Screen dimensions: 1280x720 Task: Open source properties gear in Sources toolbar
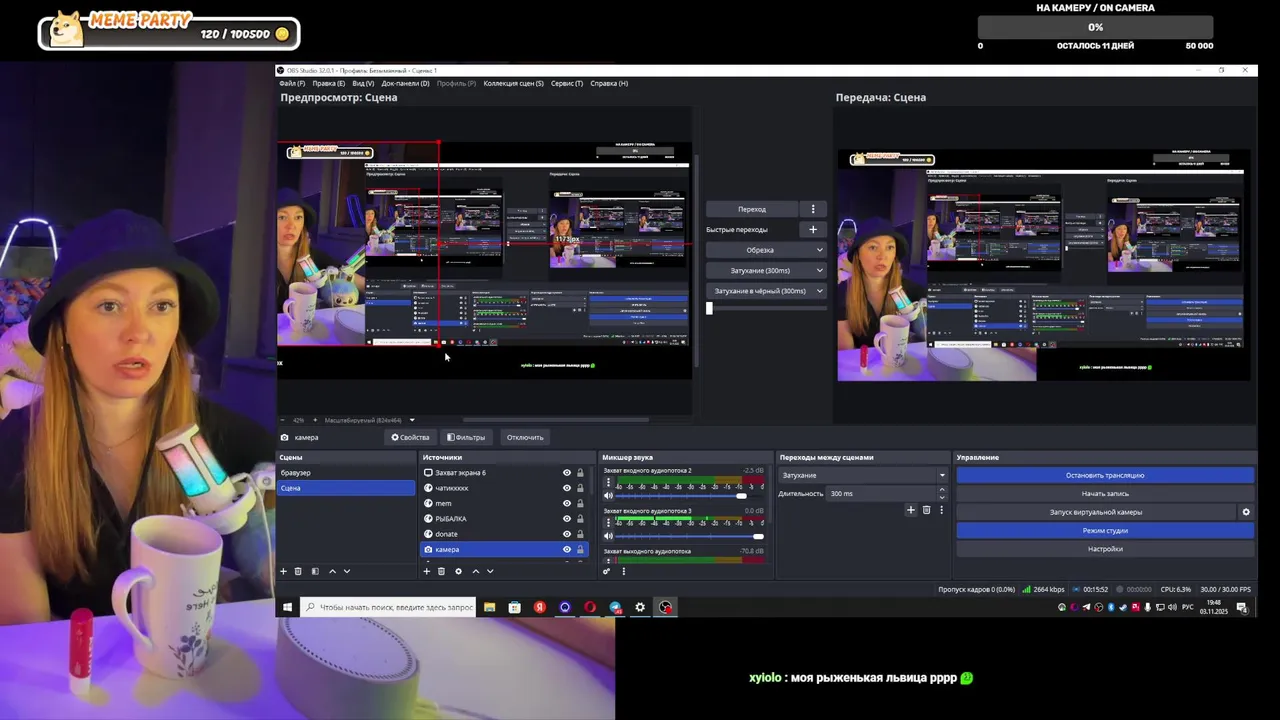click(x=458, y=571)
